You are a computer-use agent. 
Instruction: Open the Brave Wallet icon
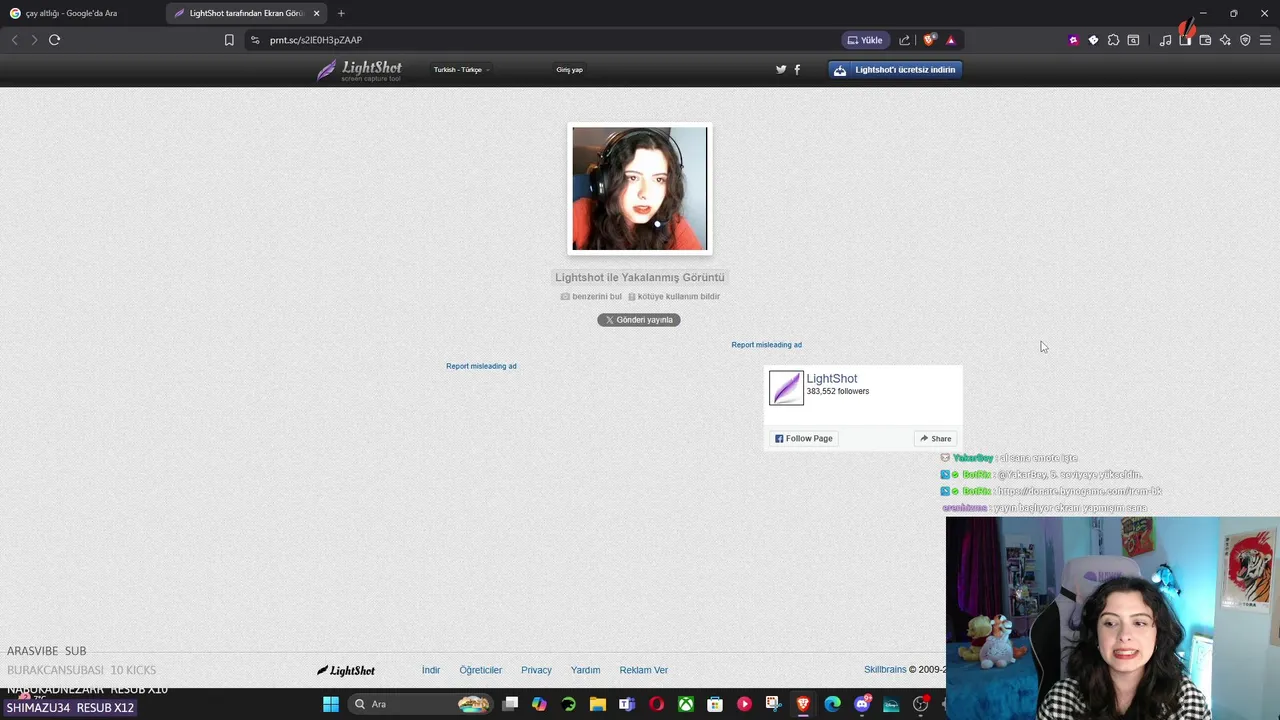(x=1205, y=40)
